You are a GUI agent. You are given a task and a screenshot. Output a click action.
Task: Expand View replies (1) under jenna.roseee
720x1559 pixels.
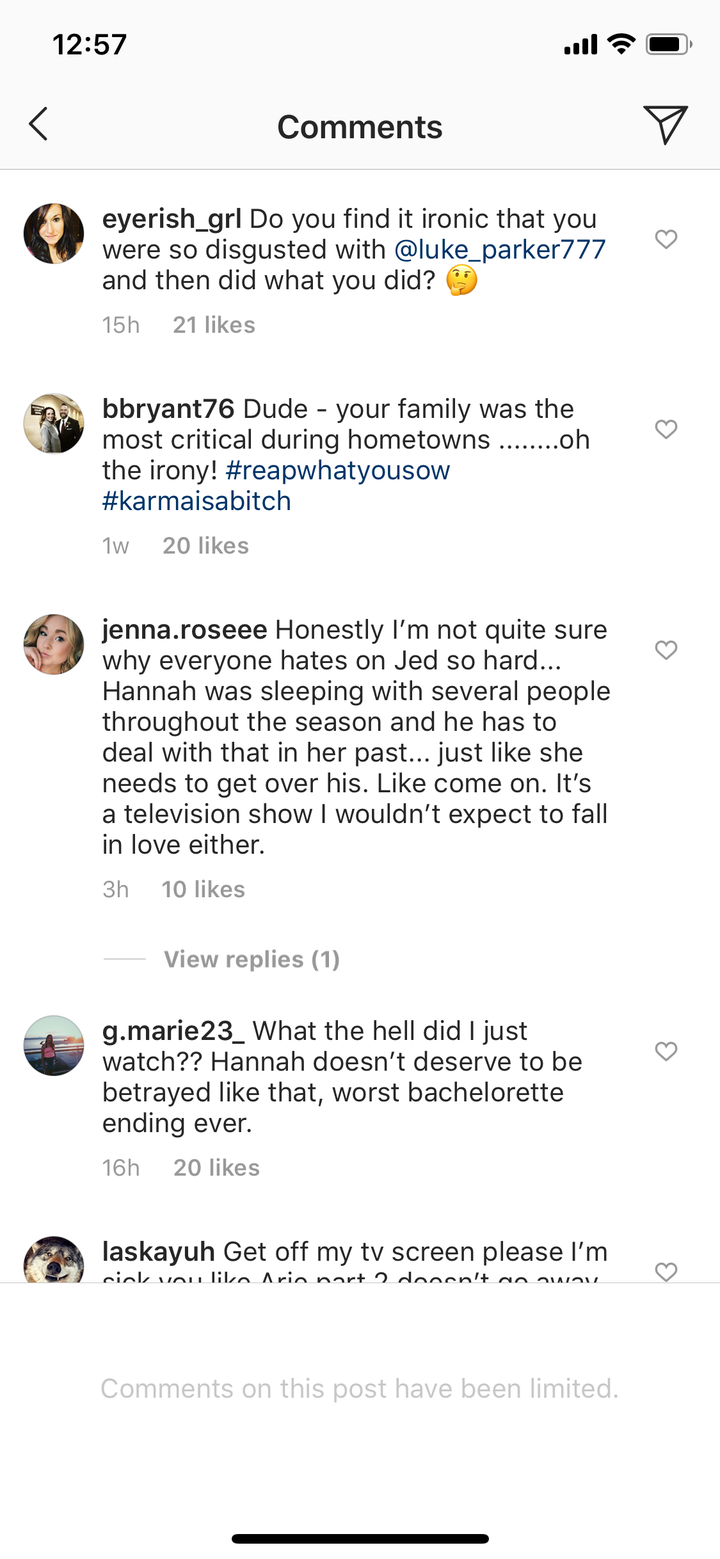[x=251, y=959]
